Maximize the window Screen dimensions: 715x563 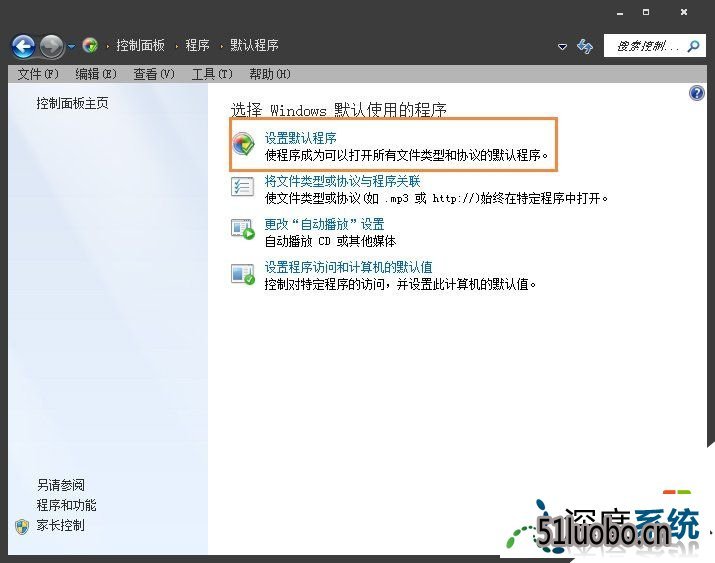646,12
